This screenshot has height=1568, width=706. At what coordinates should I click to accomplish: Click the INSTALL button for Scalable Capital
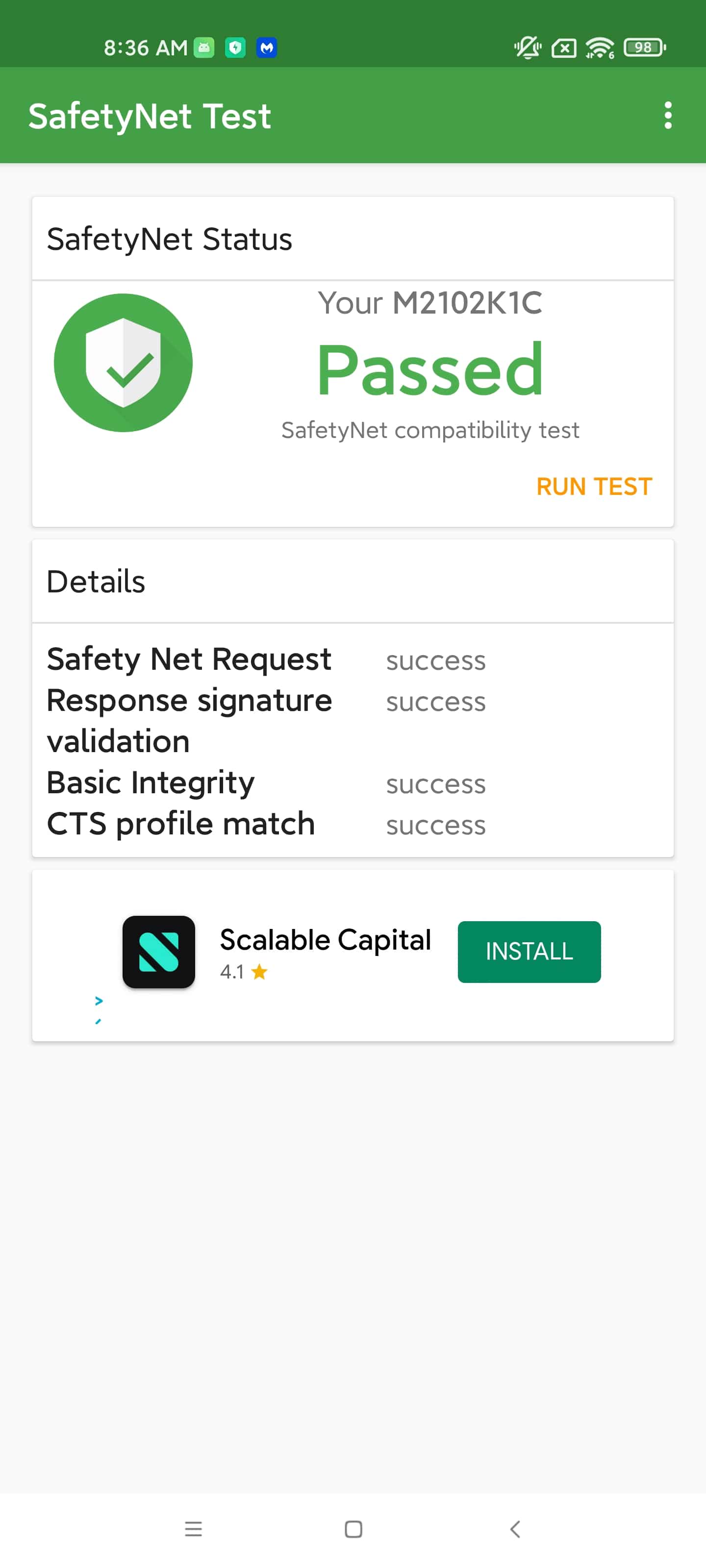(529, 952)
